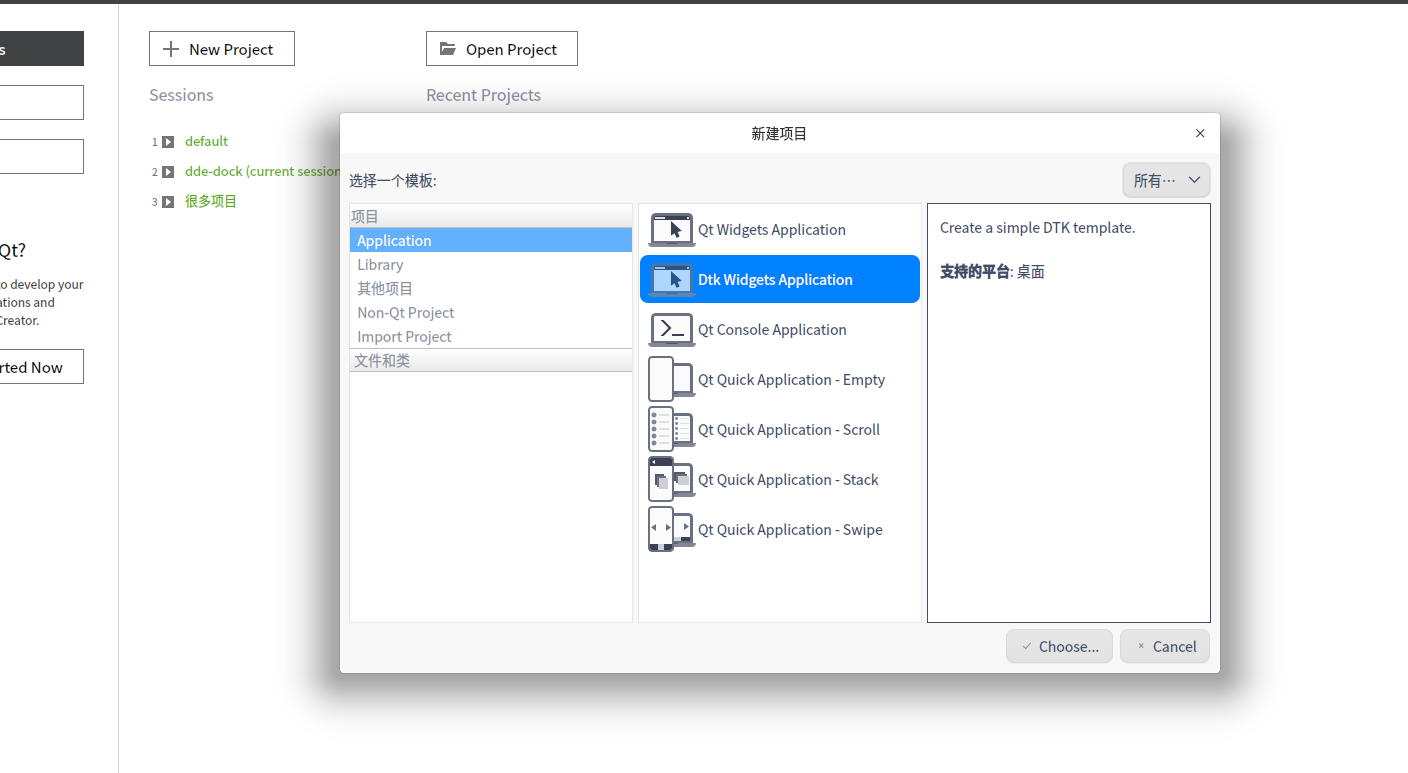
Task: Click the Qt Quick Application - Swipe label
Action: (790, 530)
